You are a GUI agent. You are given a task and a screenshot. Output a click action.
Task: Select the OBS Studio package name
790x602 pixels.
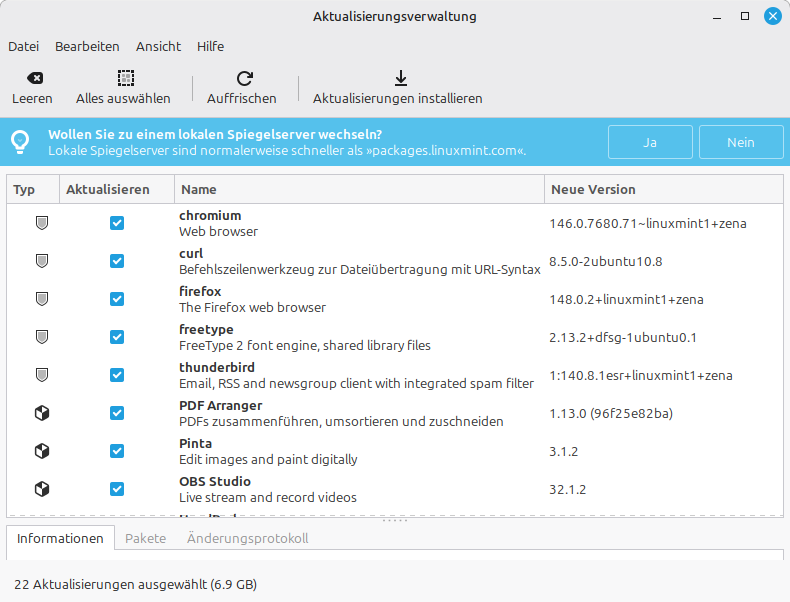tap(215, 482)
